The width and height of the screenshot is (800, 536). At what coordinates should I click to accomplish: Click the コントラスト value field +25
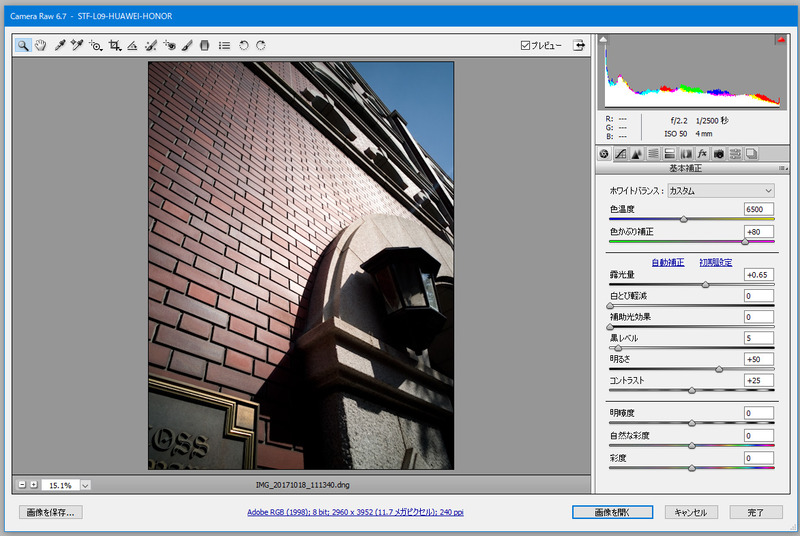(758, 380)
